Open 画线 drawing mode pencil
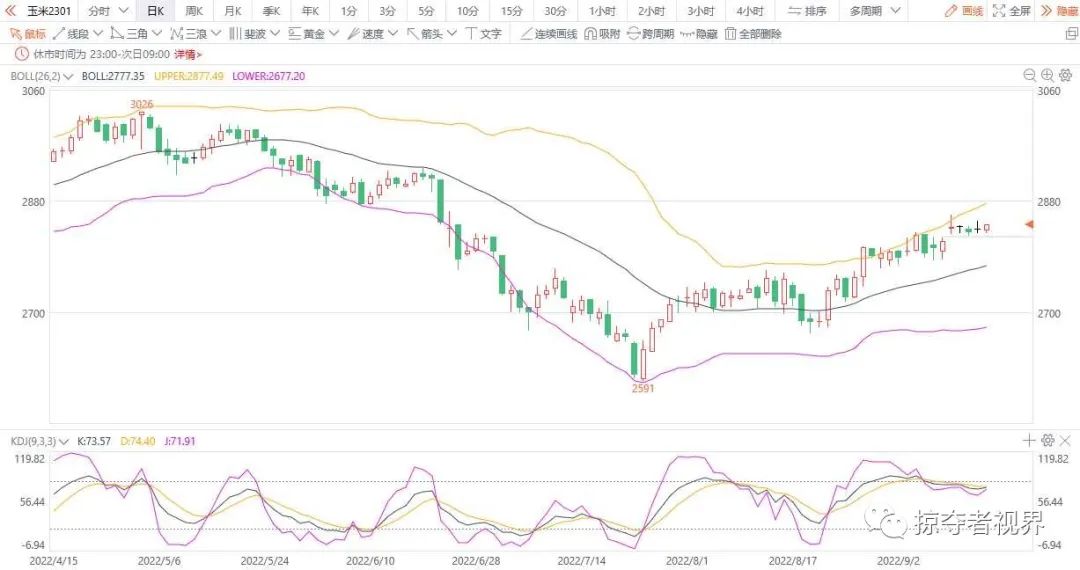Screen dimensions: 1080x570 tap(964, 11)
